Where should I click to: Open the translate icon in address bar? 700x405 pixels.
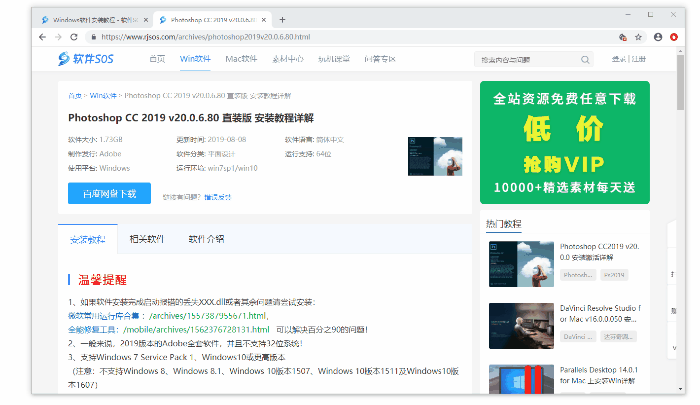click(x=623, y=37)
